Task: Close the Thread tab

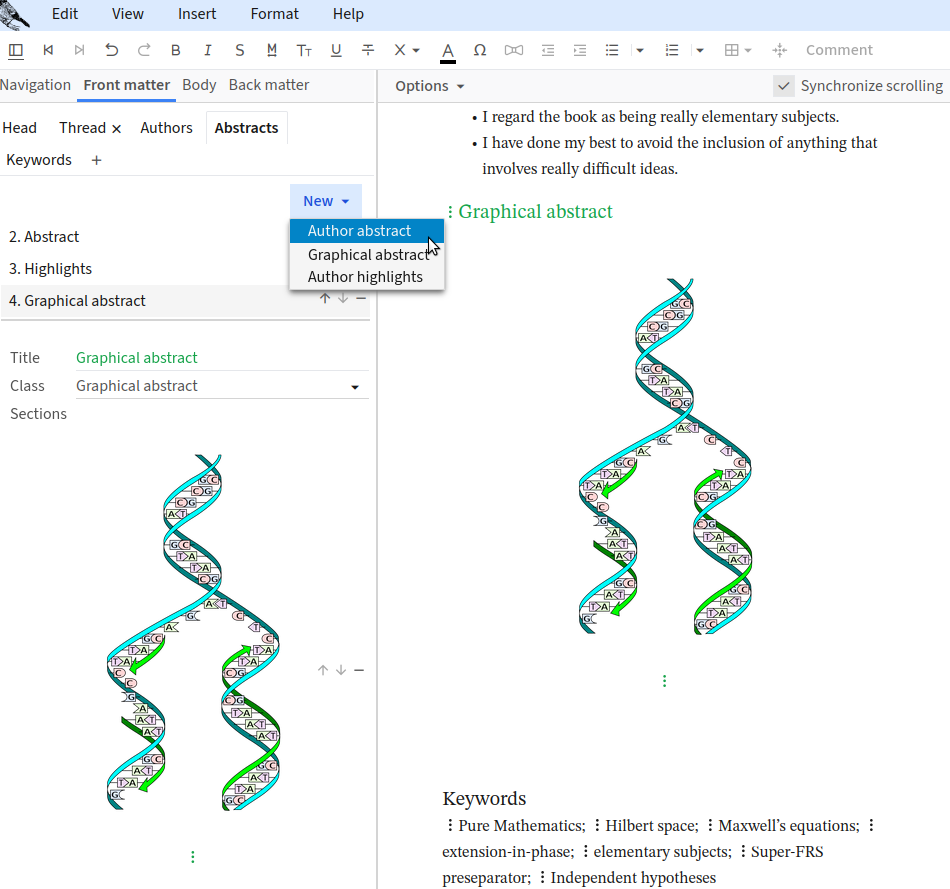Action: coord(116,128)
